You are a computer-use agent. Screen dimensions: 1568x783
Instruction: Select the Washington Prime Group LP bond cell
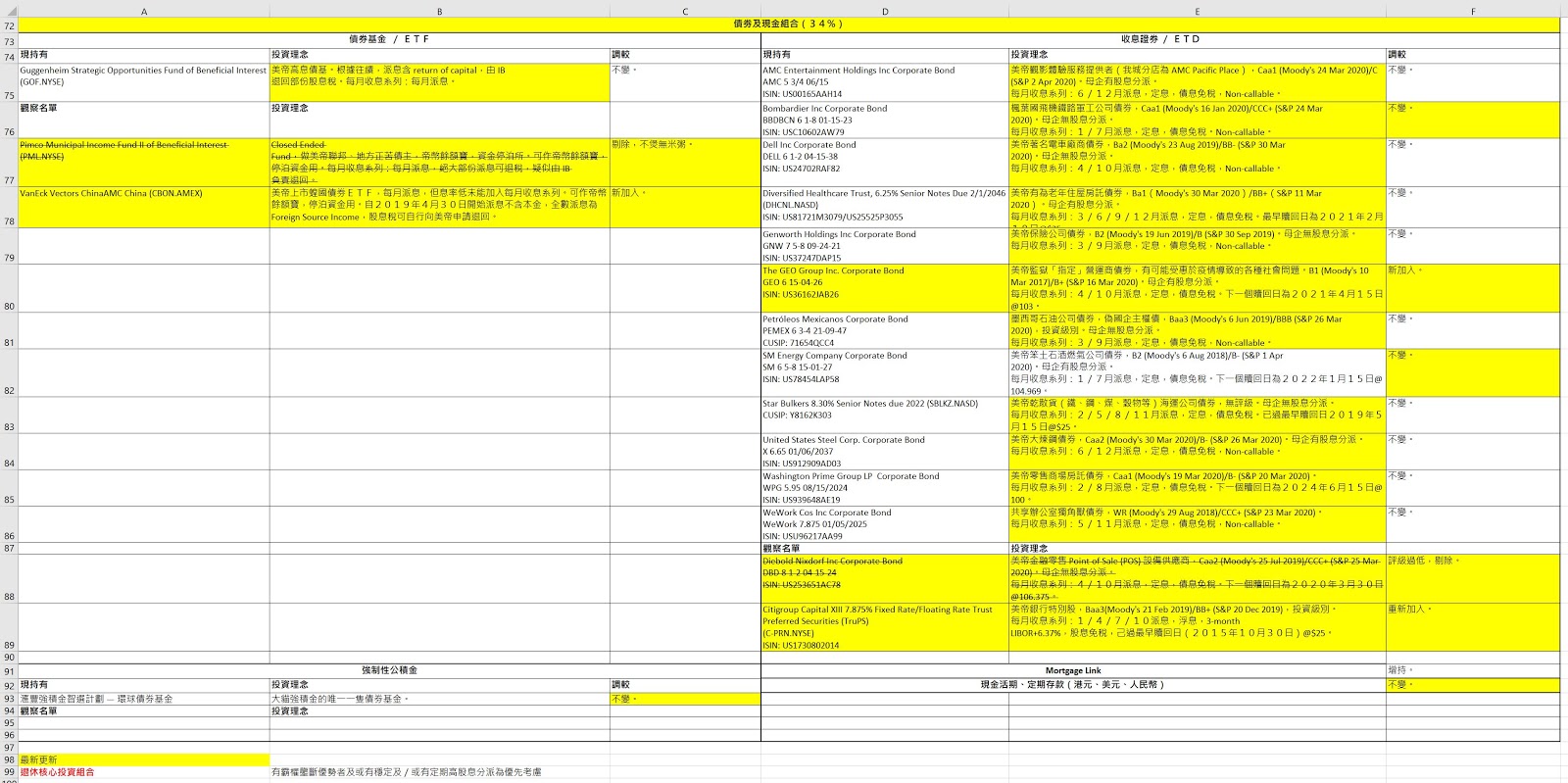pyautogui.click(x=885, y=488)
